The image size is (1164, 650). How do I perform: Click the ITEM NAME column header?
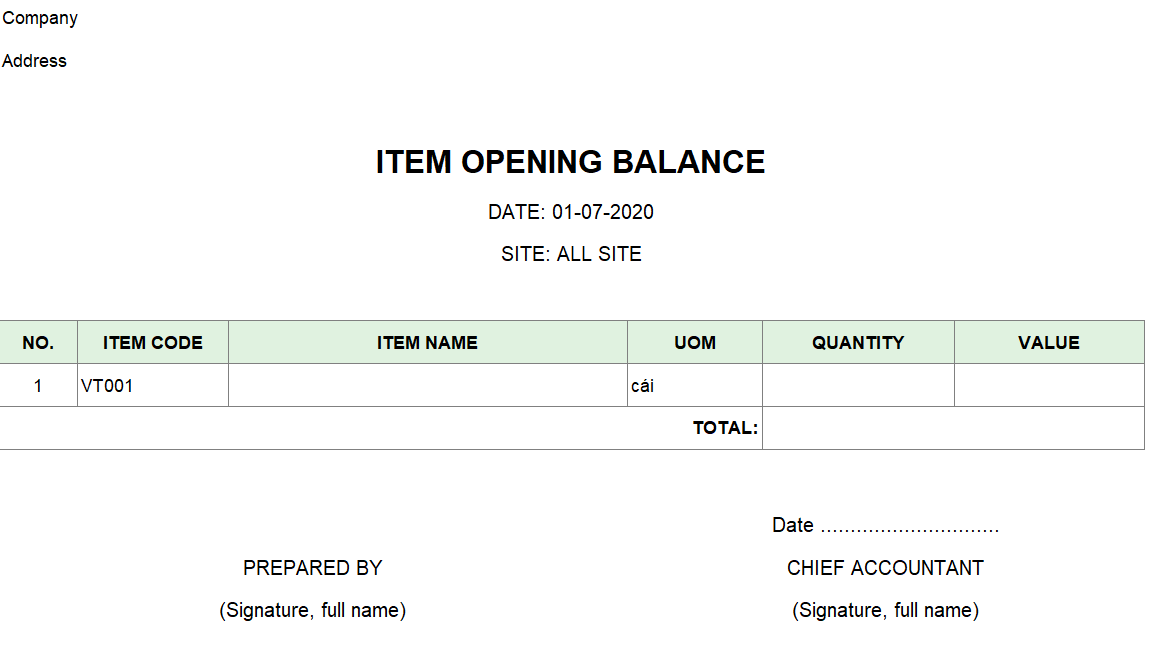[x=427, y=343]
